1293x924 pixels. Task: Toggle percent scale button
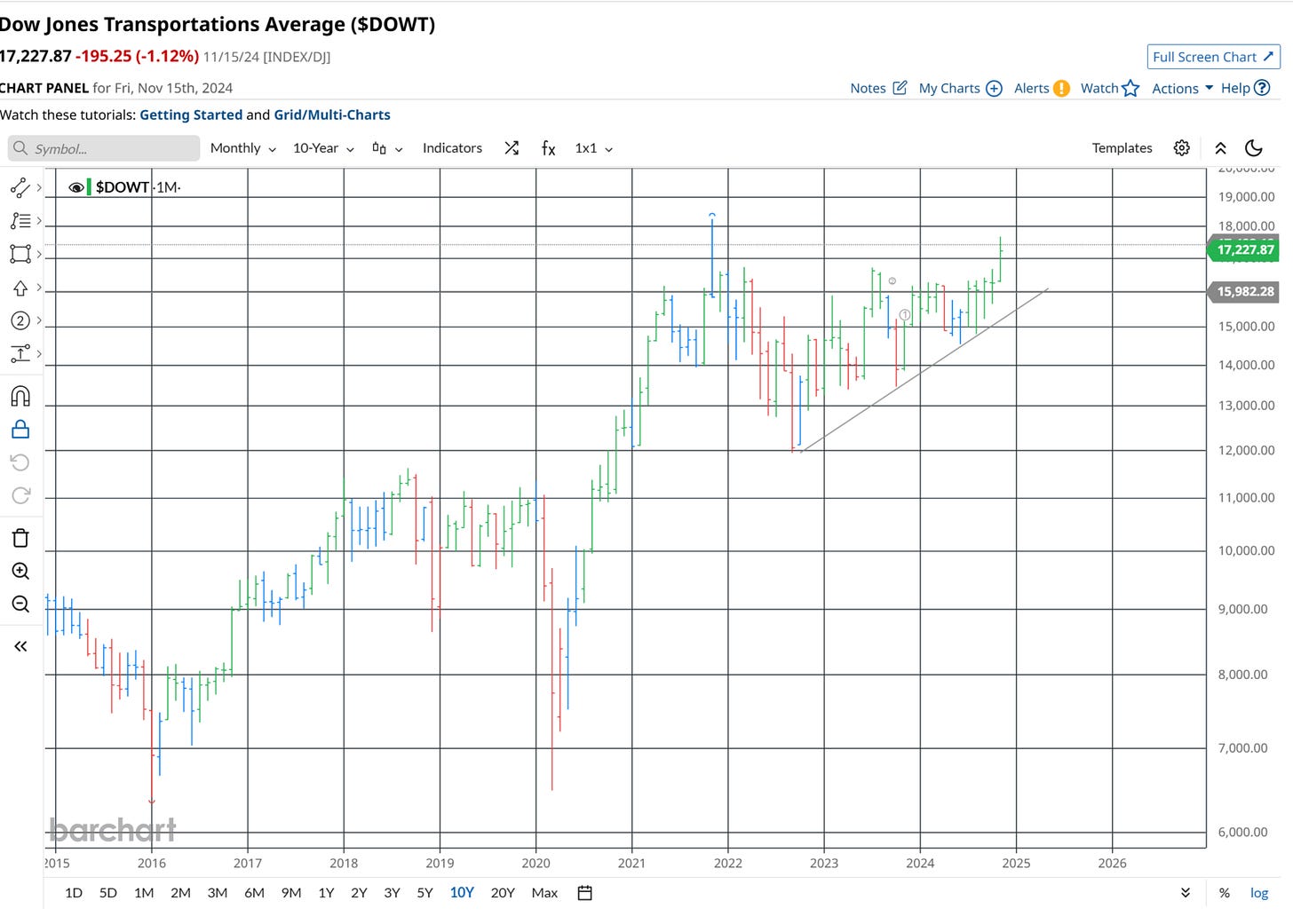point(1225,893)
